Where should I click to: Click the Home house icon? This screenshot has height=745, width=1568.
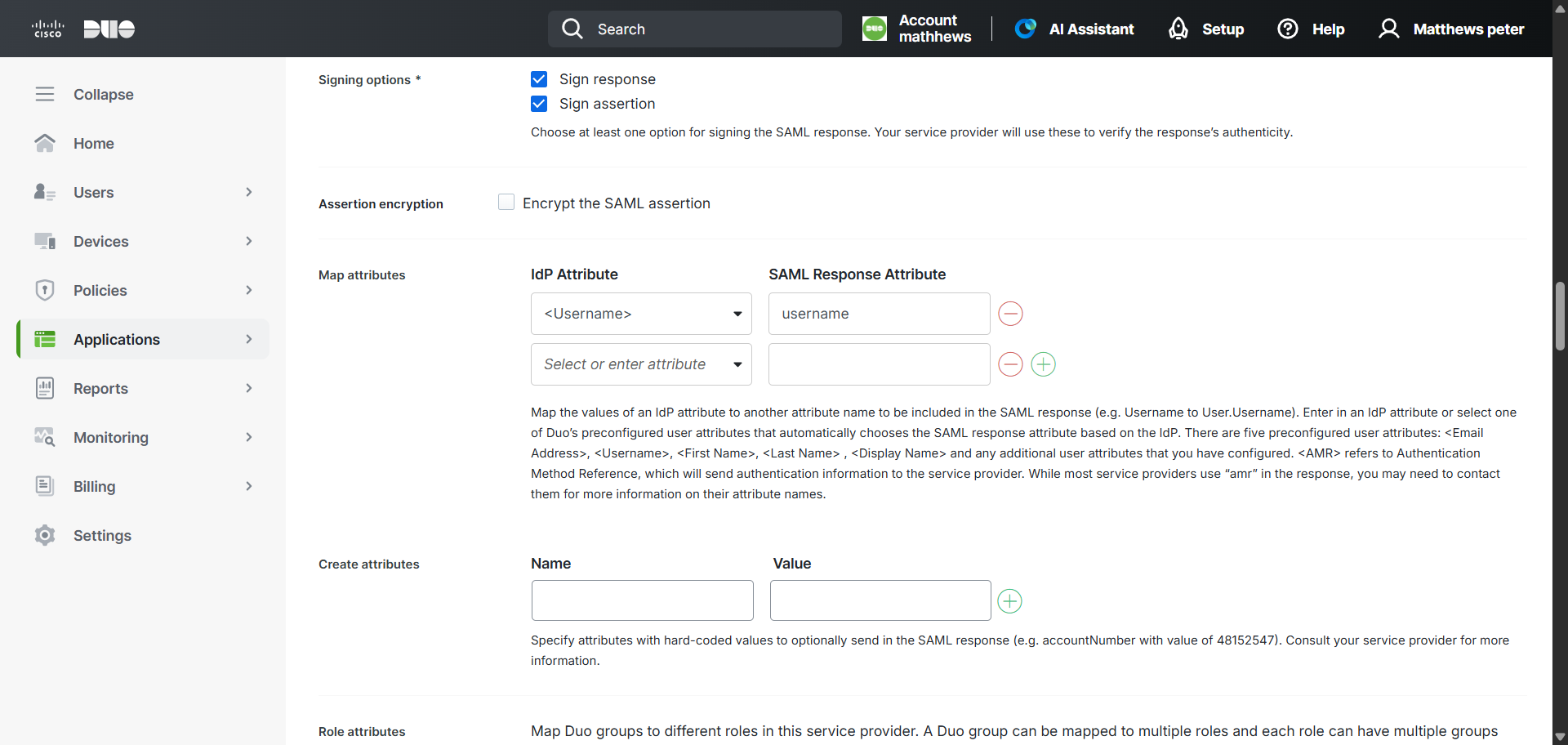45,143
